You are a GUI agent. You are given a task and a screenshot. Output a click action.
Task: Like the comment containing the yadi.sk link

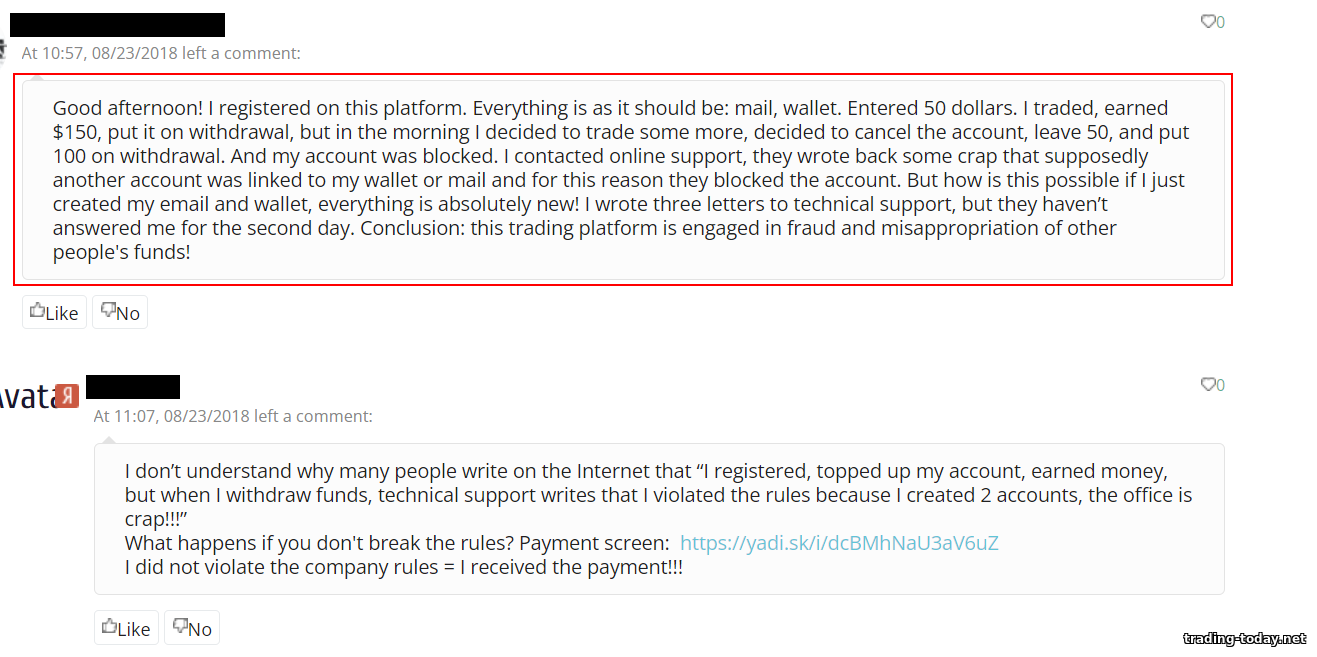click(126, 628)
